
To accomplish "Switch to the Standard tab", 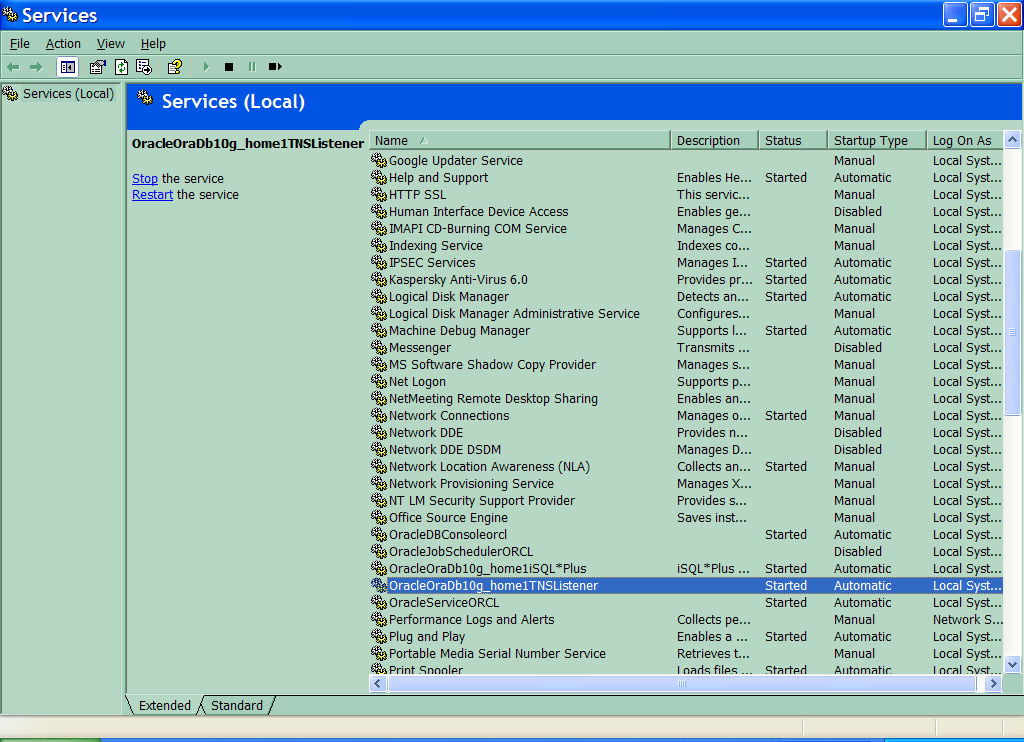I will coord(237,705).
